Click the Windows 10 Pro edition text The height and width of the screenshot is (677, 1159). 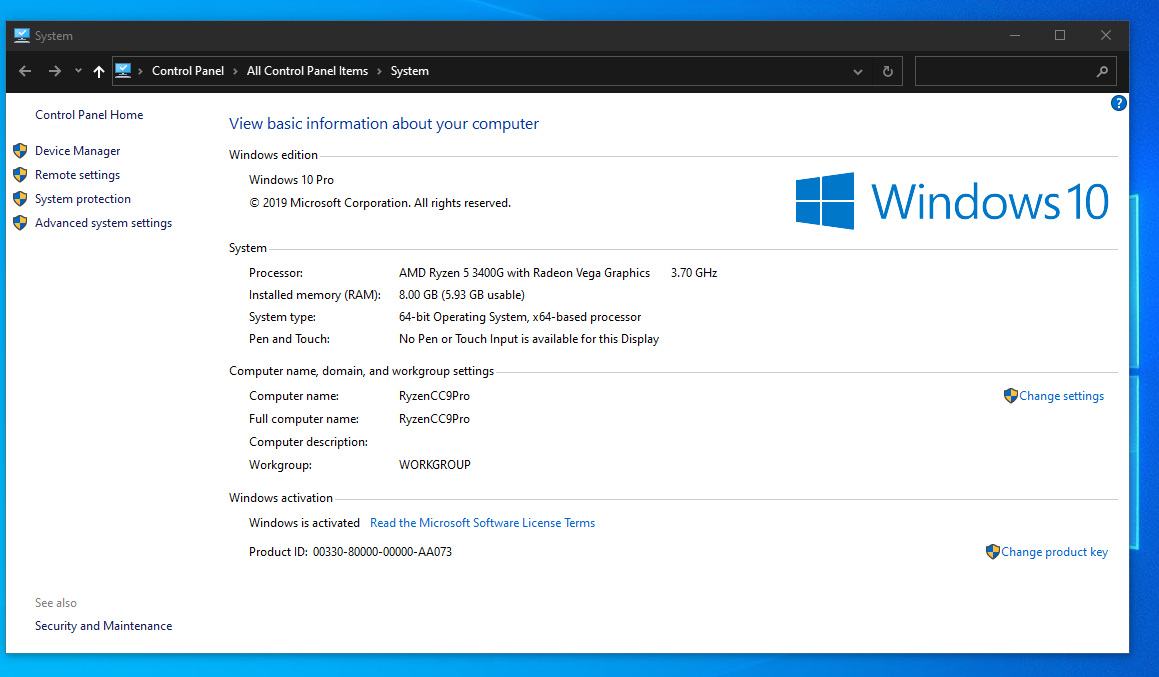(x=291, y=180)
